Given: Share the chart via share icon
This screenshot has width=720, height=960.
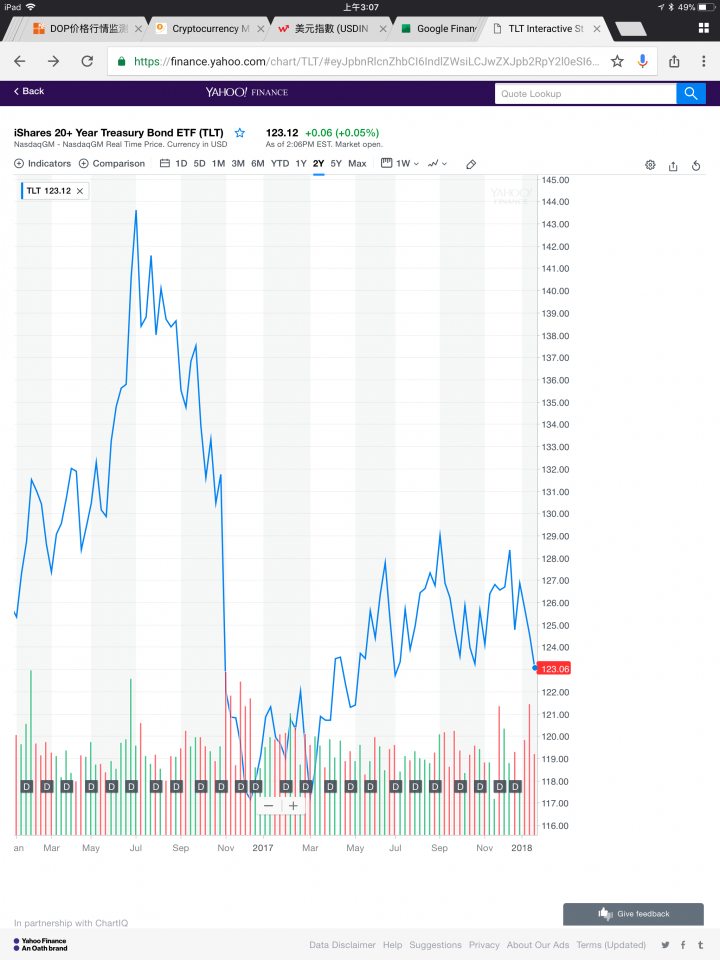Looking at the screenshot, I should pyautogui.click(x=673, y=165).
